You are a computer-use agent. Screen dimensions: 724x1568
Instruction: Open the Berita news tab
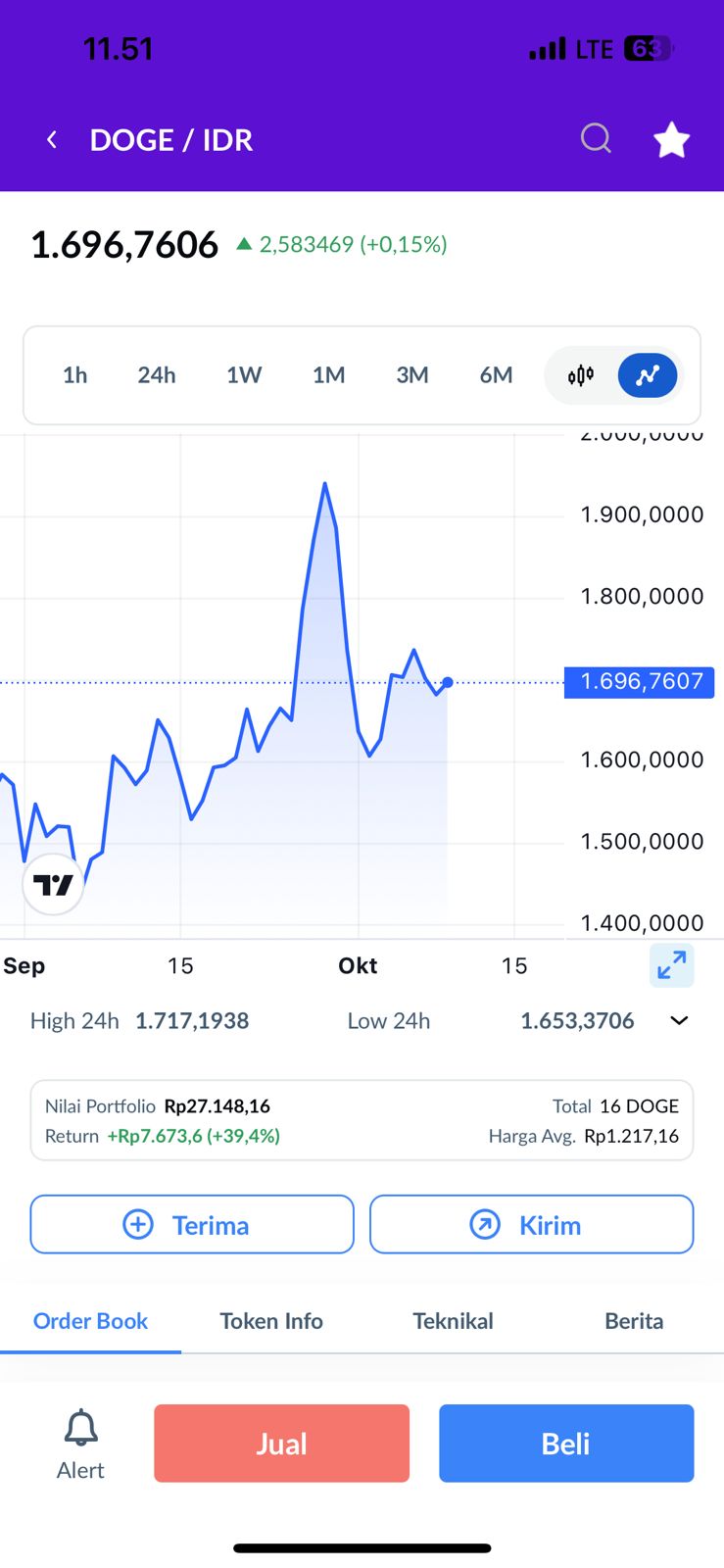[634, 1321]
